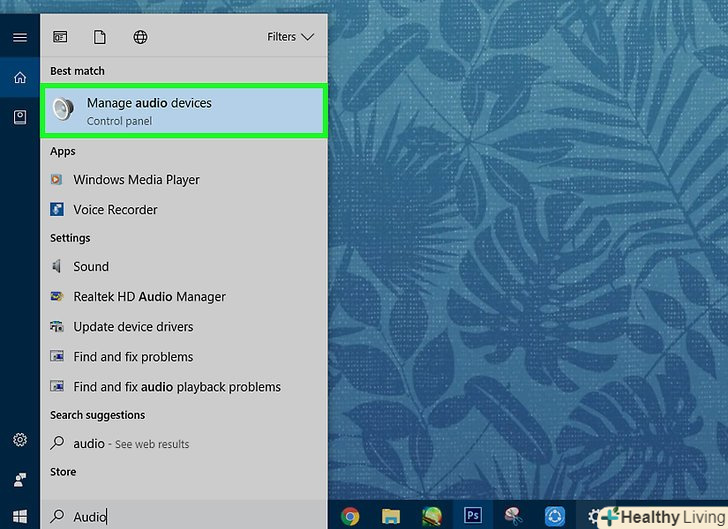Open Manage audio devices result
This screenshot has width=728, height=529.
[x=184, y=111]
